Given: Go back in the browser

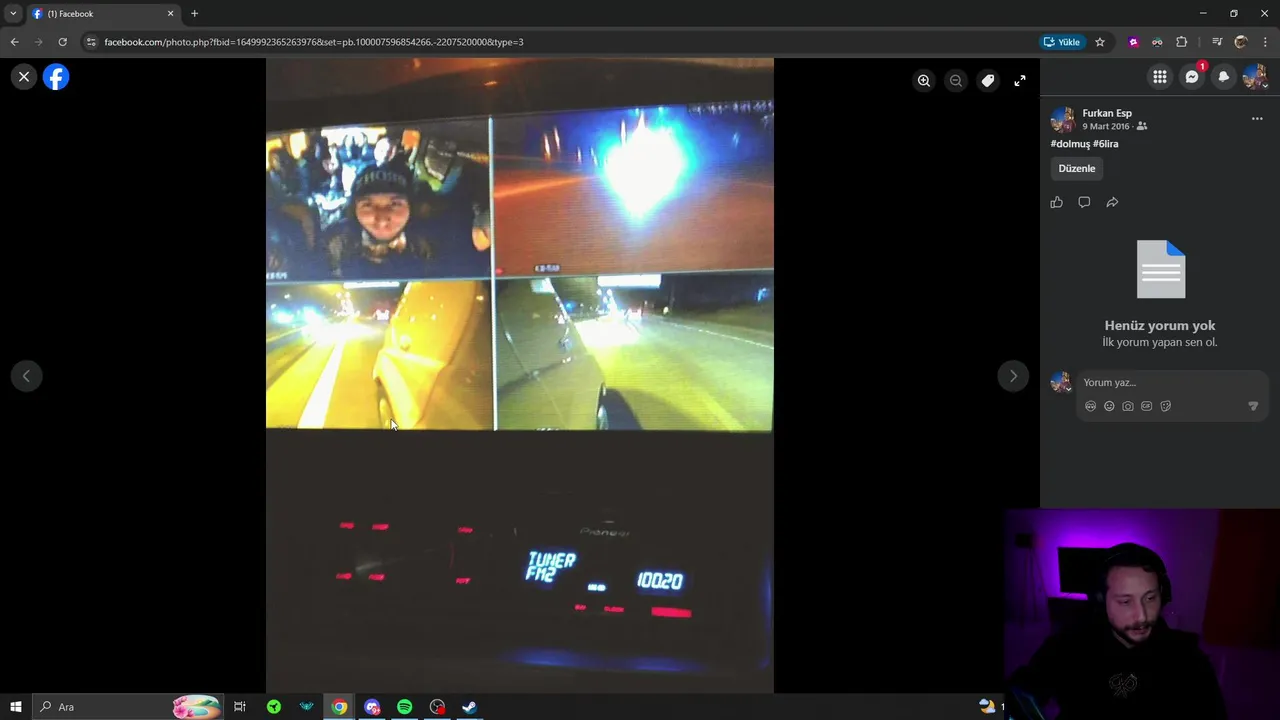Looking at the screenshot, I should point(14,42).
